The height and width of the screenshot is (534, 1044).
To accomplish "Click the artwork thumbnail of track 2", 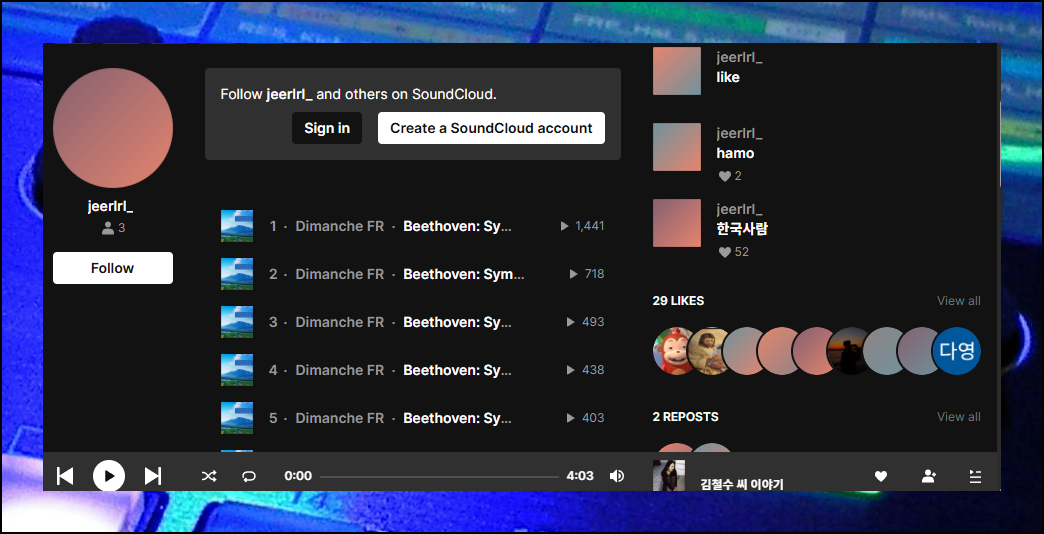I will tap(237, 274).
